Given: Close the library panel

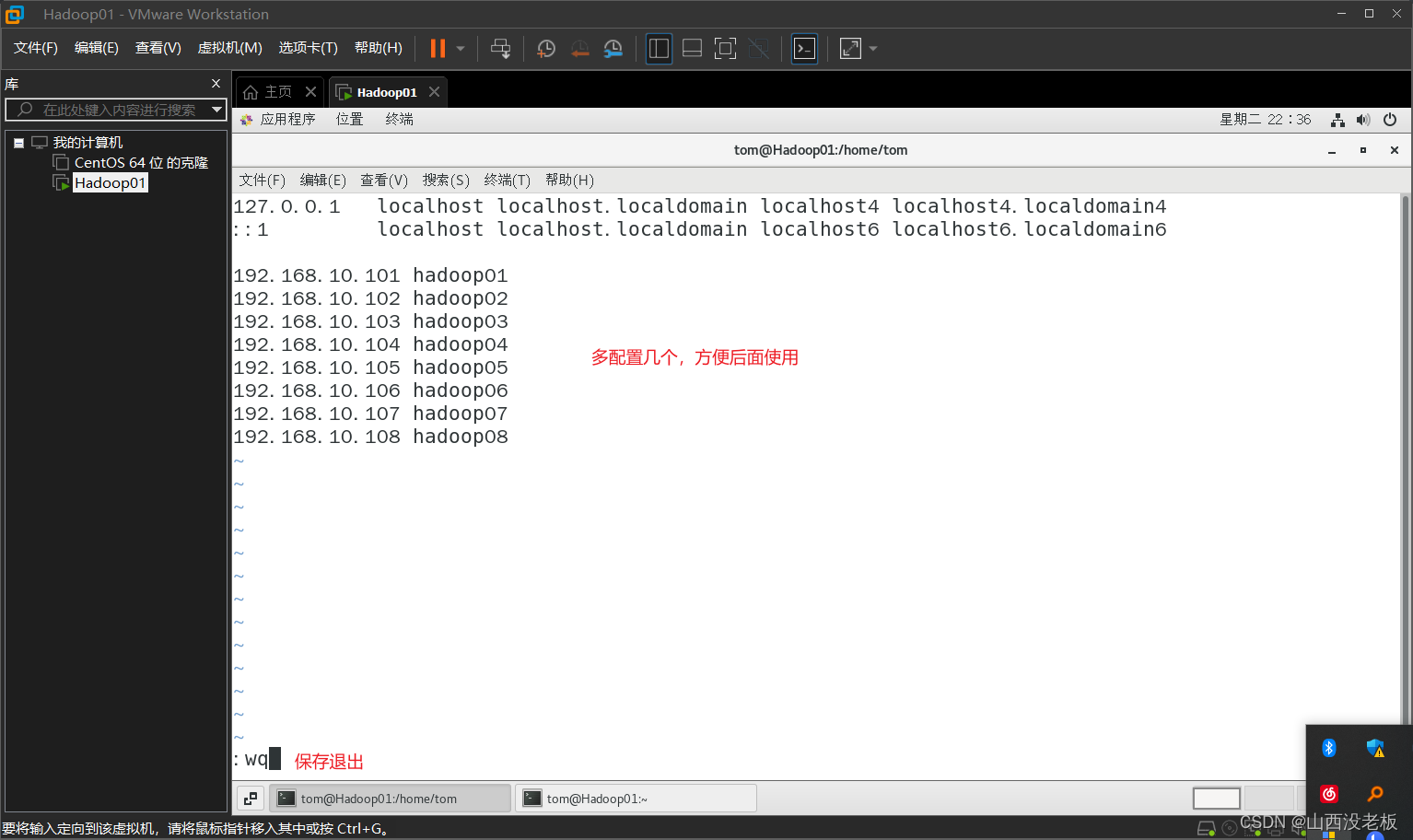Looking at the screenshot, I should (x=216, y=84).
